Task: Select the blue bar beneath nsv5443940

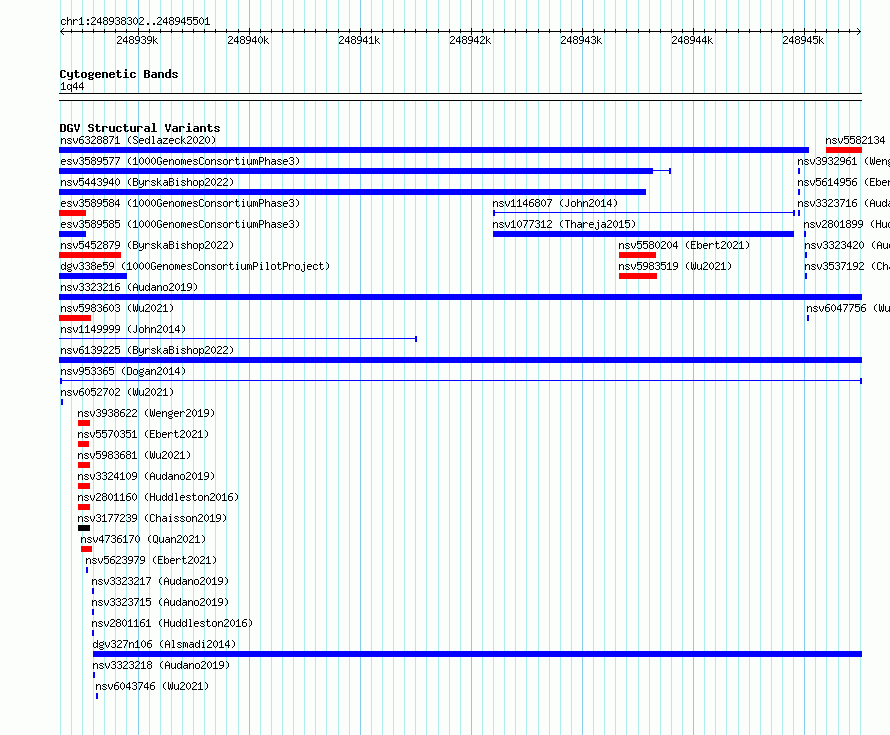Action: (352, 192)
